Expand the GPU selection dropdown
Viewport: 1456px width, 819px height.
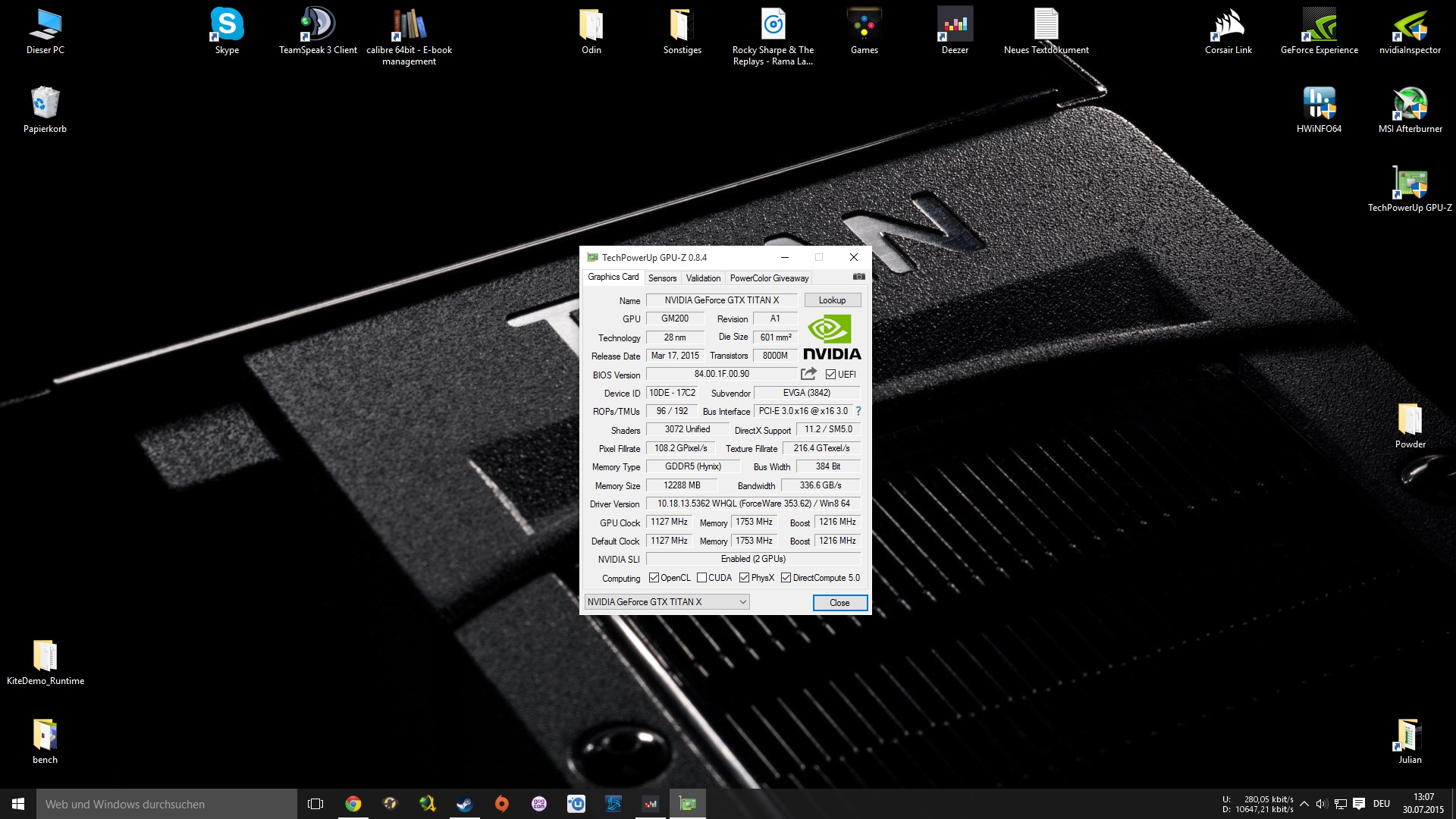742,602
